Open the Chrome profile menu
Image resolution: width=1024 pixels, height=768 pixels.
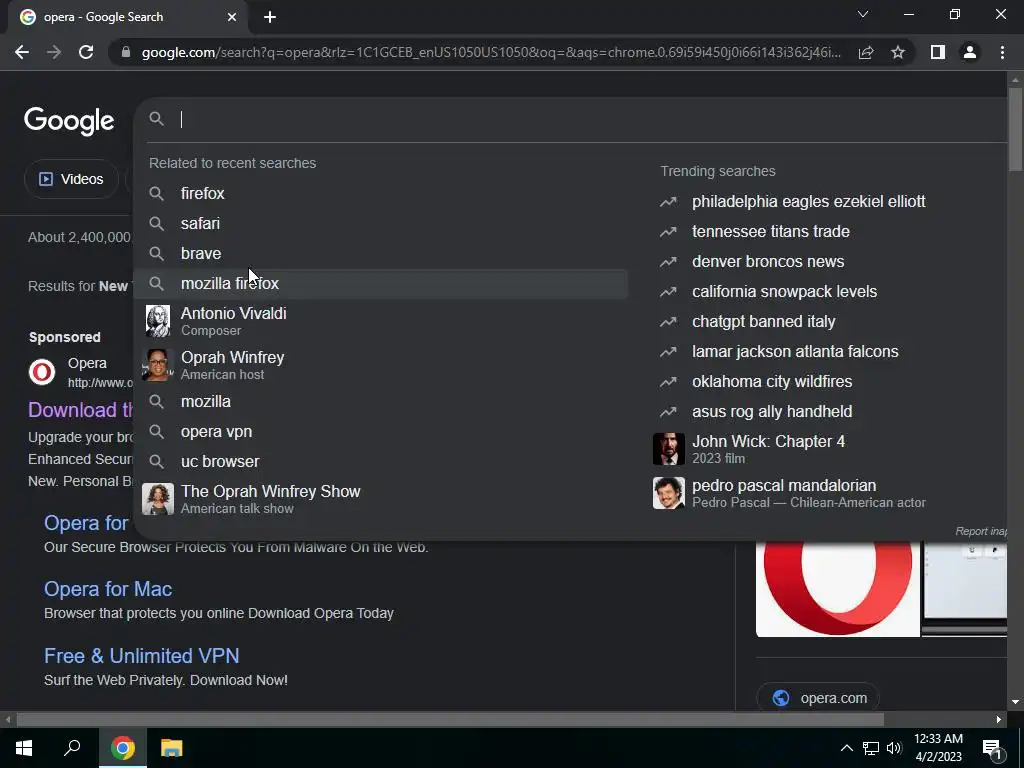click(970, 52)
